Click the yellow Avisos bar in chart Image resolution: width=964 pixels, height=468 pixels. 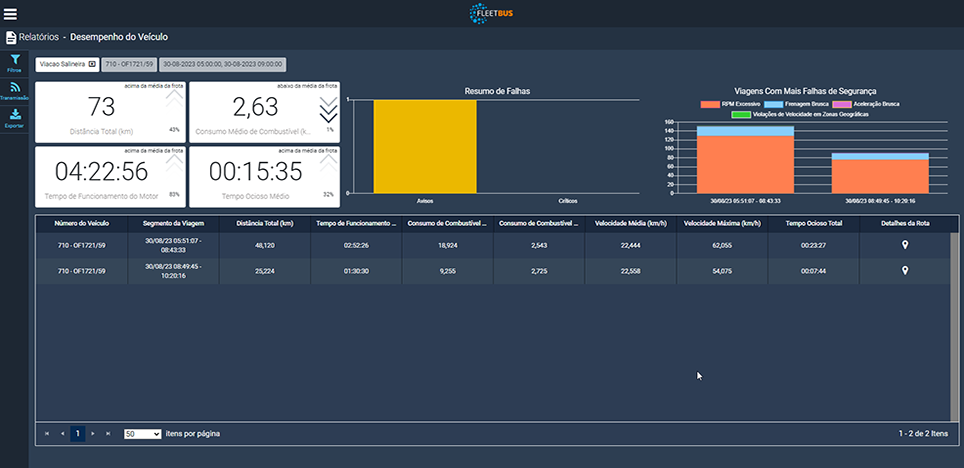click(425, 146)
